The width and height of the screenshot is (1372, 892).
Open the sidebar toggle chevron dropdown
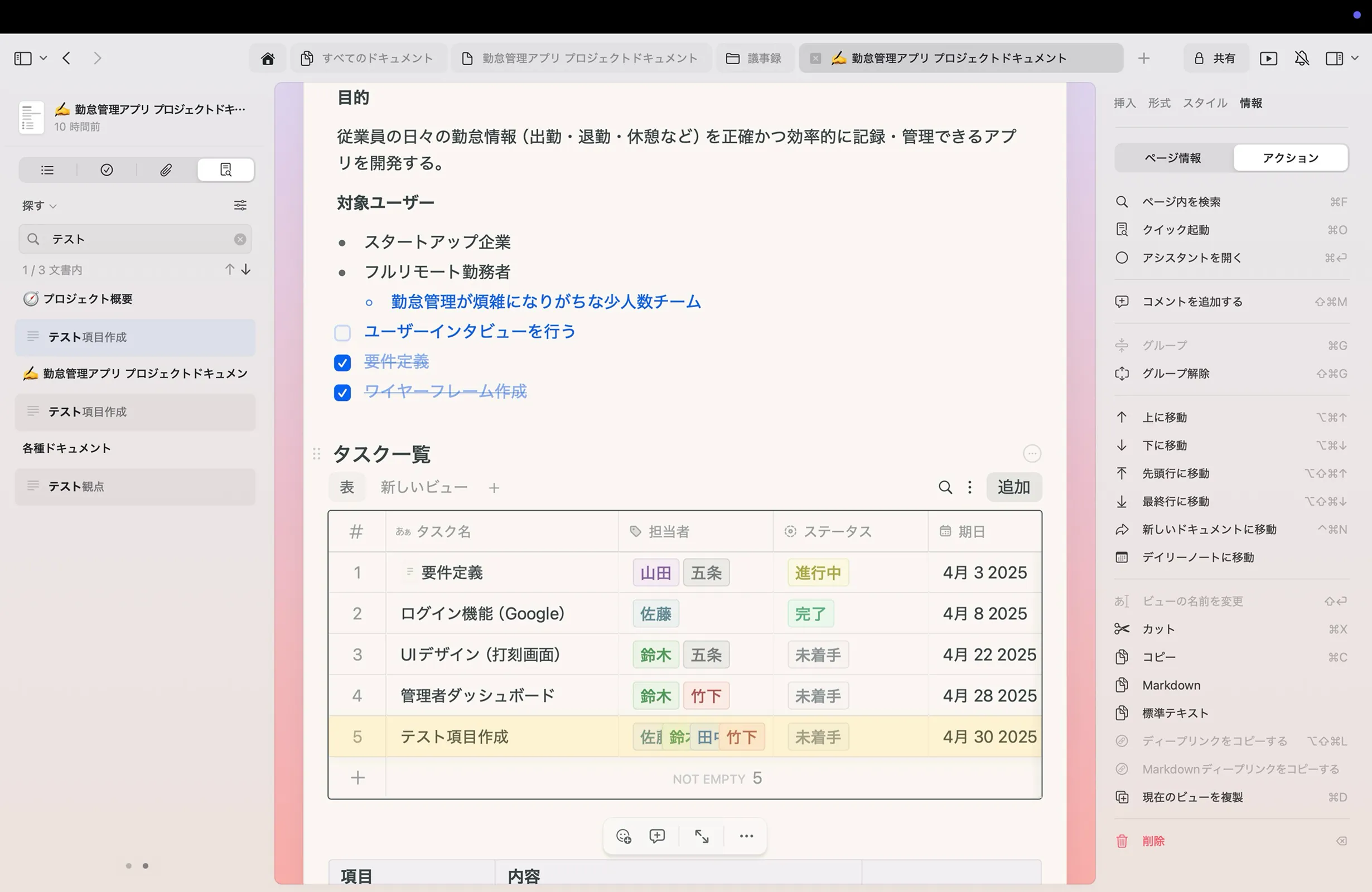[x=44, y=58]
